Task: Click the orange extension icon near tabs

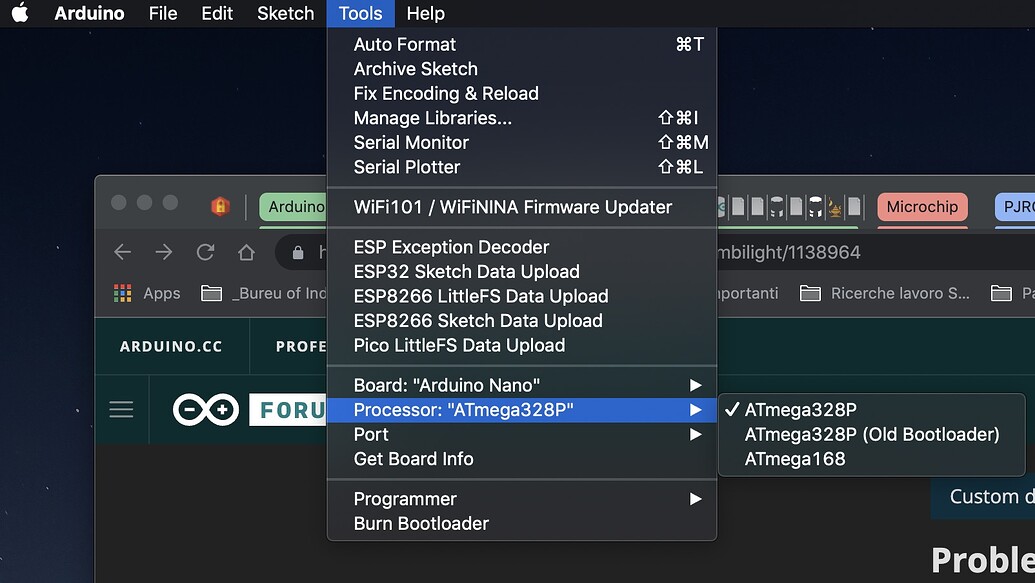Action: click(x=222, y=206)
